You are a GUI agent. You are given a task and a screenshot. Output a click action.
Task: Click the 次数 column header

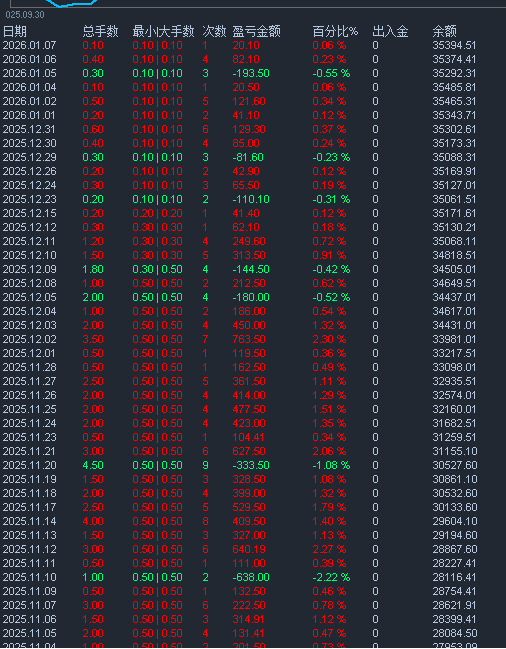pos(214,31)
